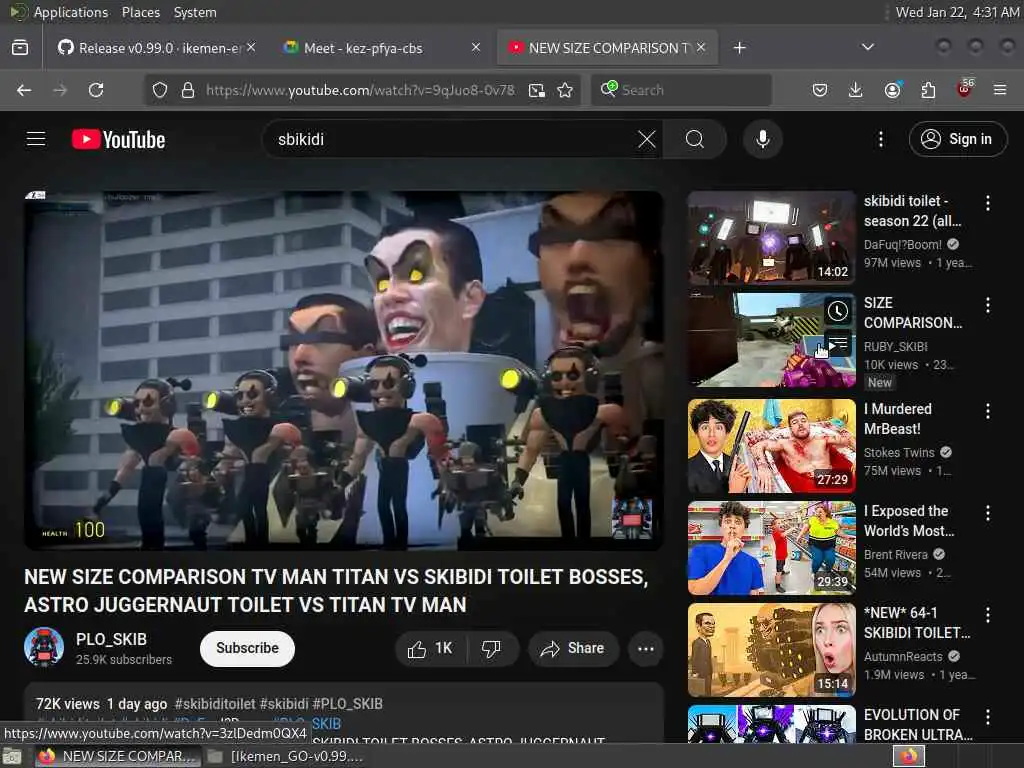This screenshot has height=768, width=1024.
Task: Open the #skibidi hashtag link
Action: coord(284,704)
